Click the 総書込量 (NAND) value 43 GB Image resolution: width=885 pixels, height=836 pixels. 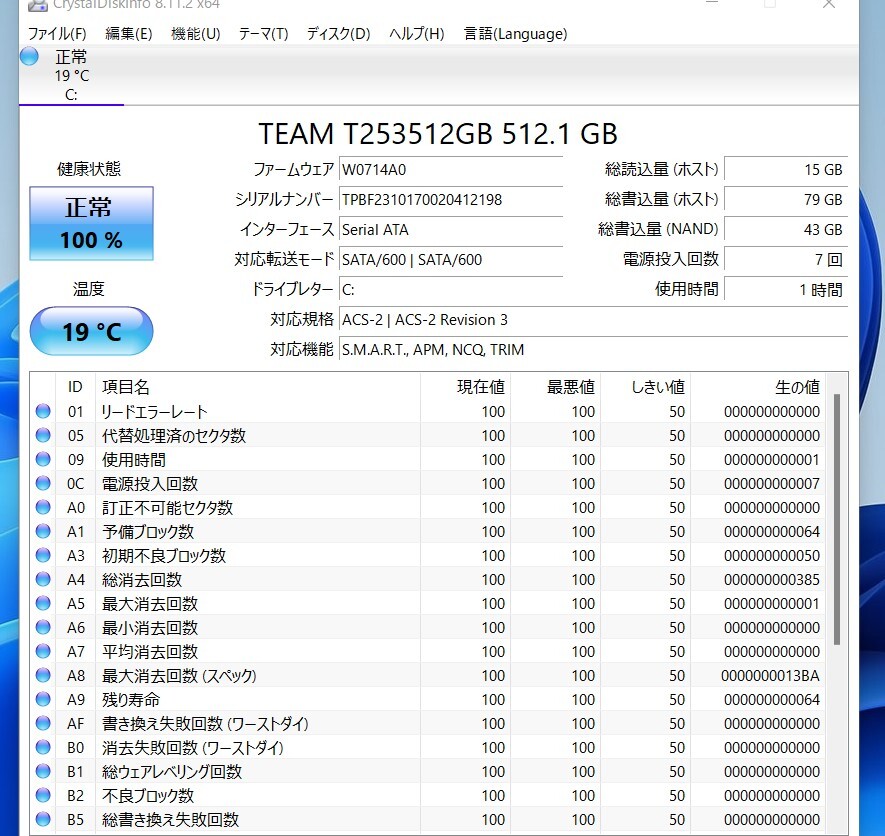point(786,229)
